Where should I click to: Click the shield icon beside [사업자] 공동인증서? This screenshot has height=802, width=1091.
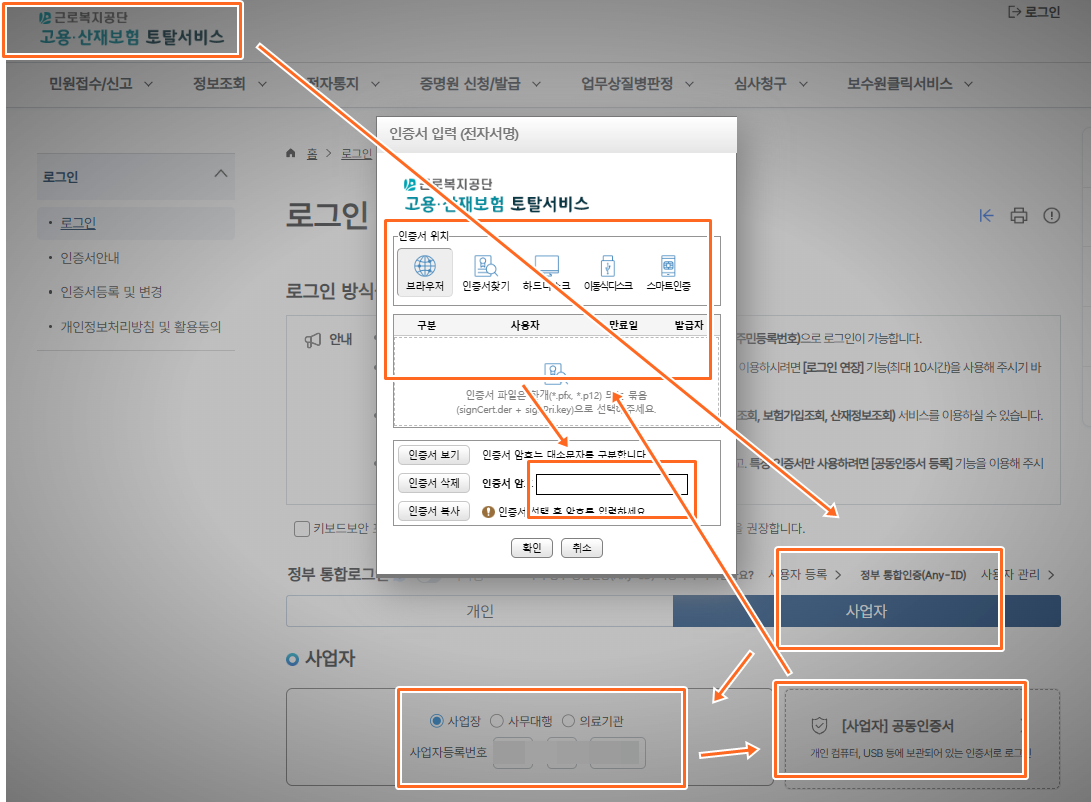click(x=819, y=725)
